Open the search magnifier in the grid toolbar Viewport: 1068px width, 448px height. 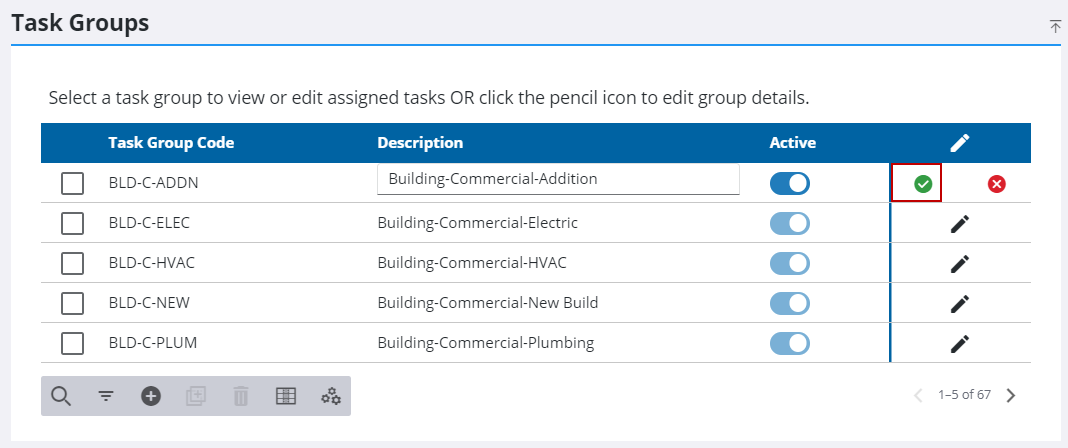coord(61,396)
